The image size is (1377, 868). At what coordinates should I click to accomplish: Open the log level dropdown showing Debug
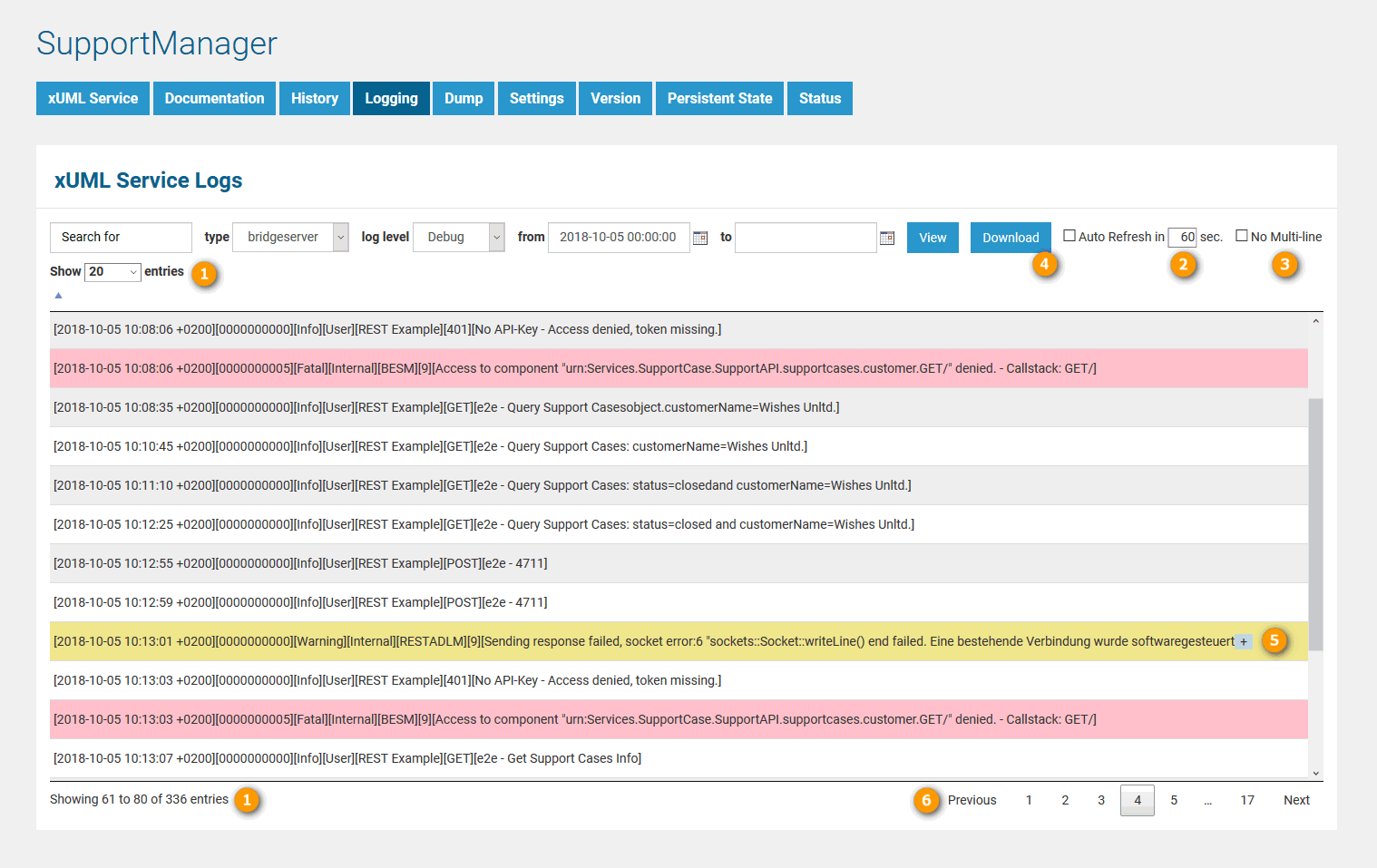pos(459,237)
